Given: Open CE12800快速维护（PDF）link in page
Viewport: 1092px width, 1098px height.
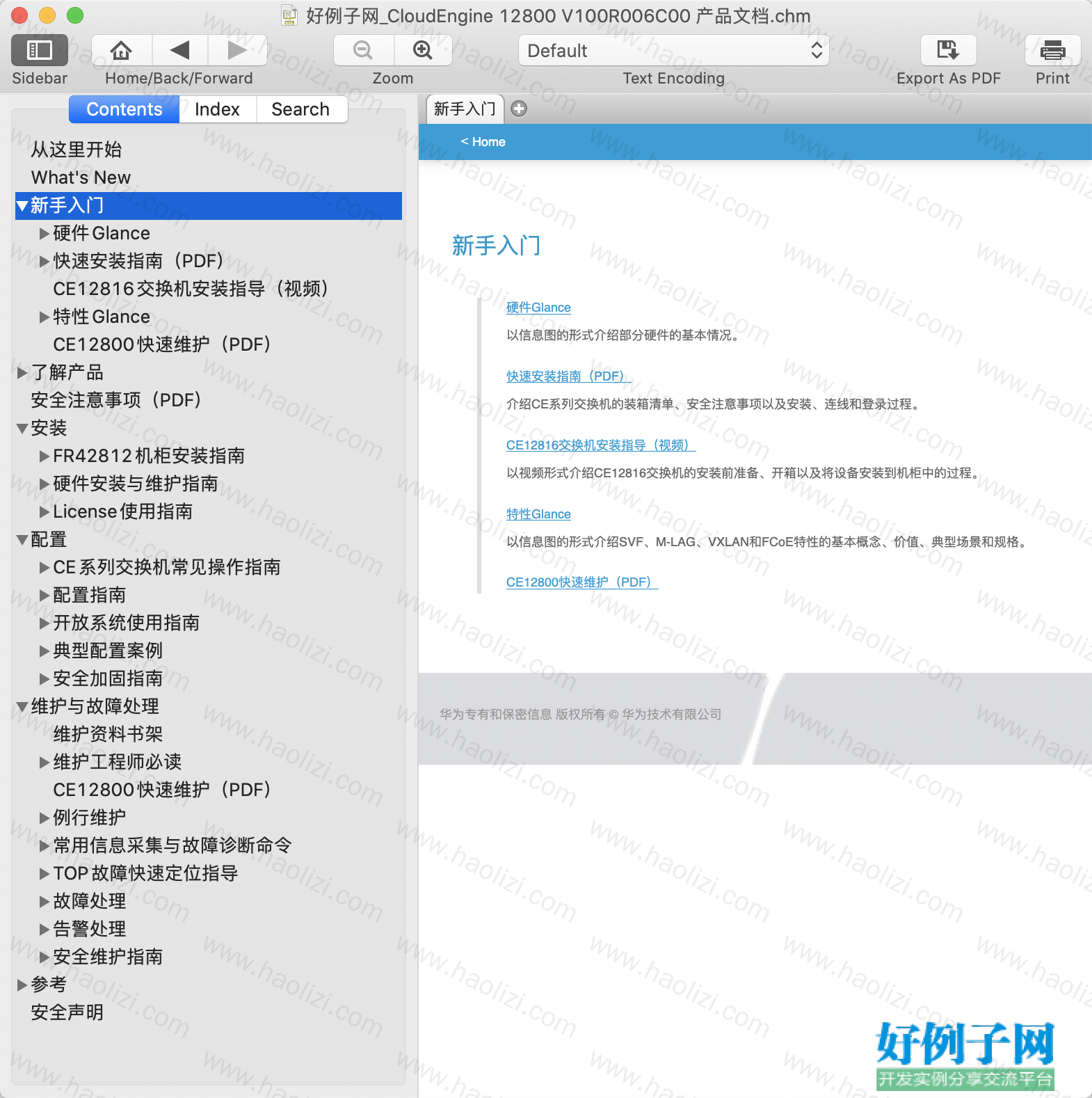Looking at the screenshot, I should coord(582,582).
